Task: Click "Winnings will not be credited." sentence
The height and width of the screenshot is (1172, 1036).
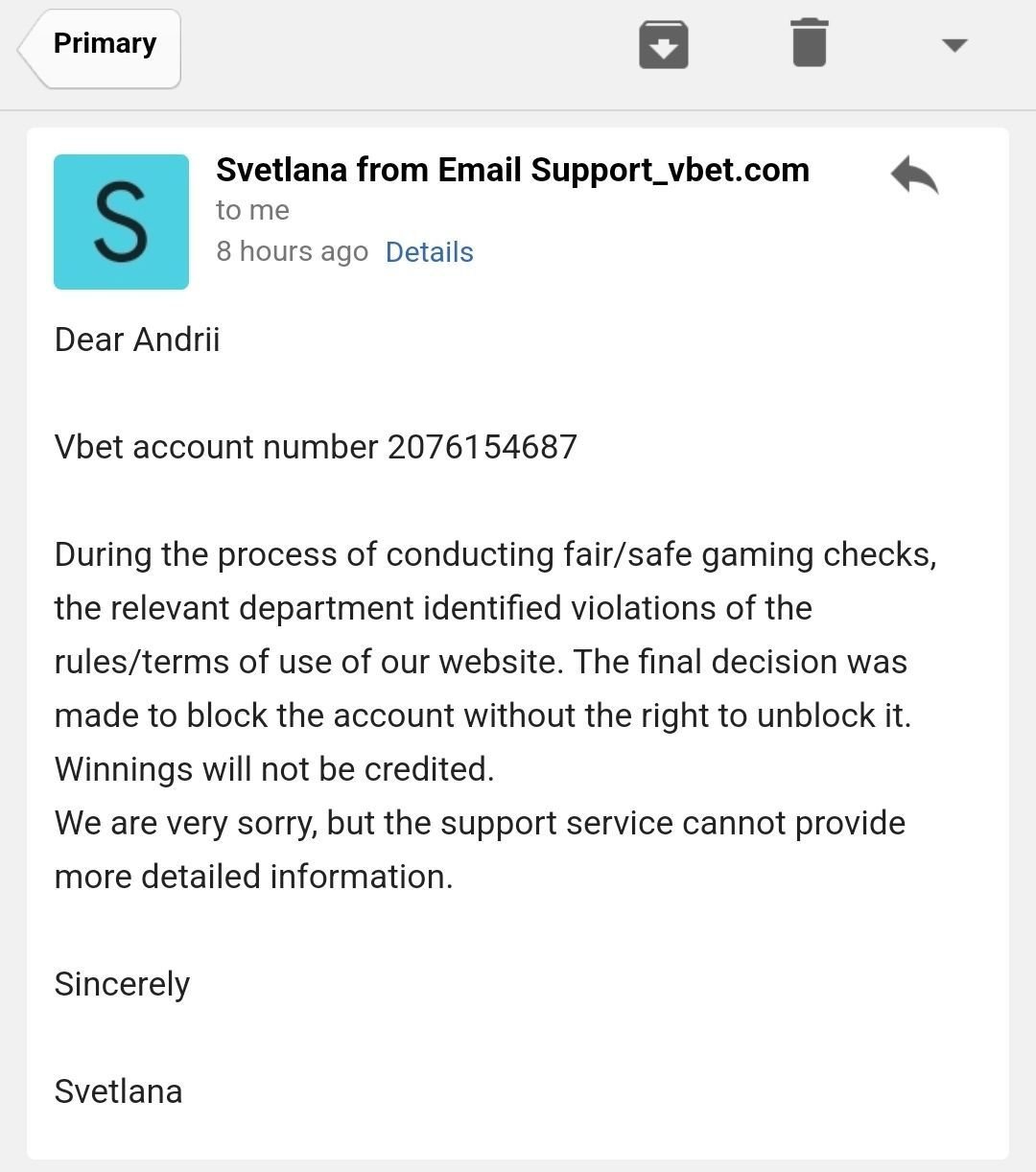Action: 274,769
